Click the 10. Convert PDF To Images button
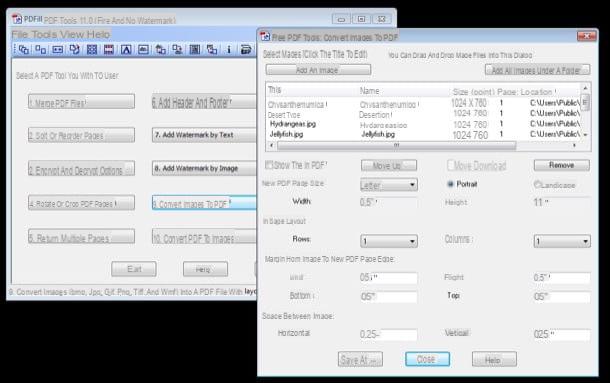This screenshot has height=383, width=610. [x=204, y=236]
